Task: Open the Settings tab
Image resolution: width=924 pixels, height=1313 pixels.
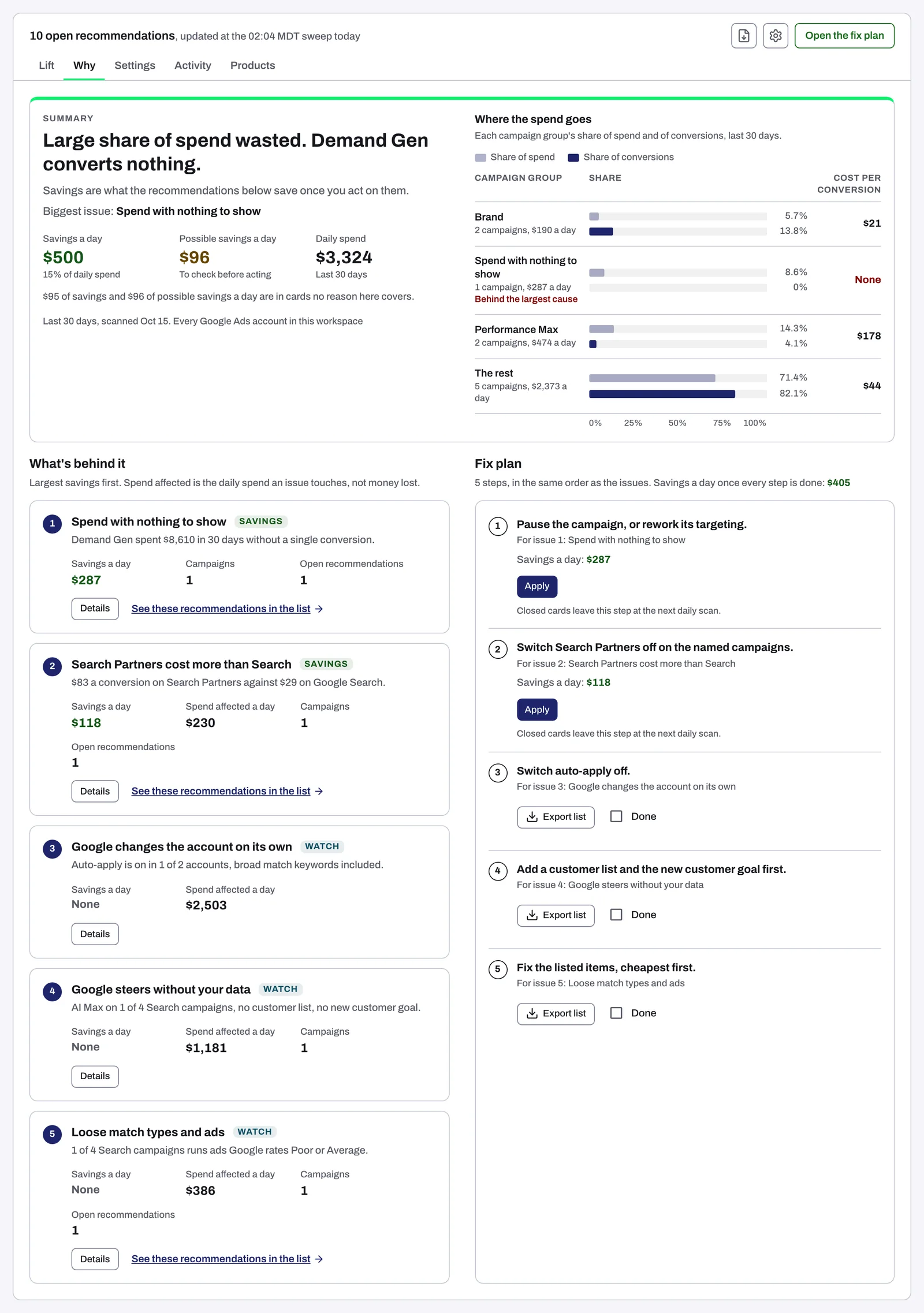Action: click(x=135, y=65)
